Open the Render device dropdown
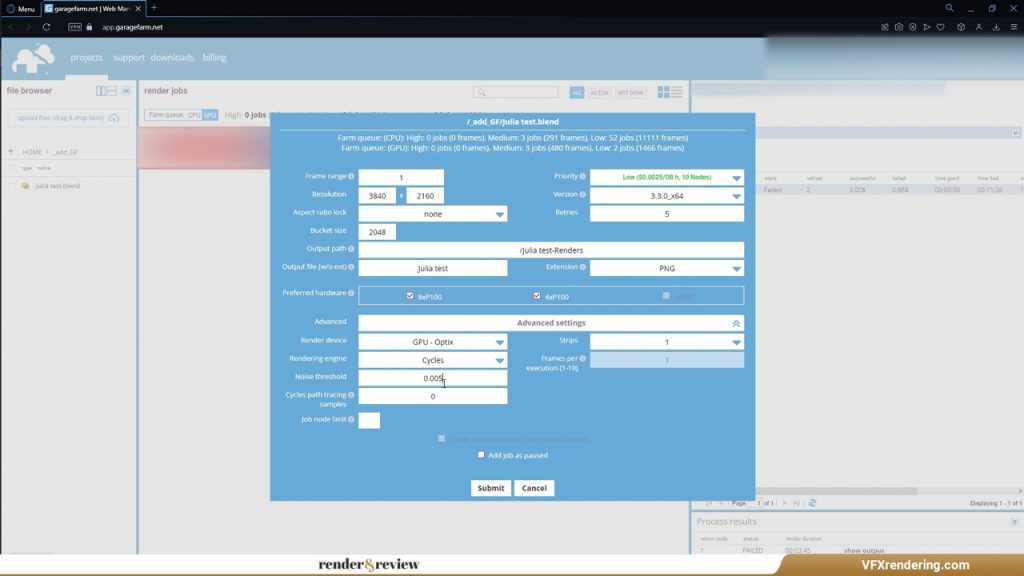Screen dimensions: 1024x576 click(433, 342)
